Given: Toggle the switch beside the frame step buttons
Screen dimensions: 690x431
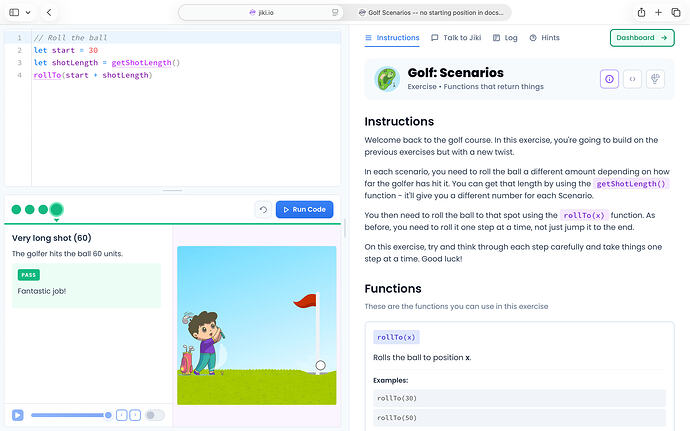Looking at the screenshot, I should (155, 415).
